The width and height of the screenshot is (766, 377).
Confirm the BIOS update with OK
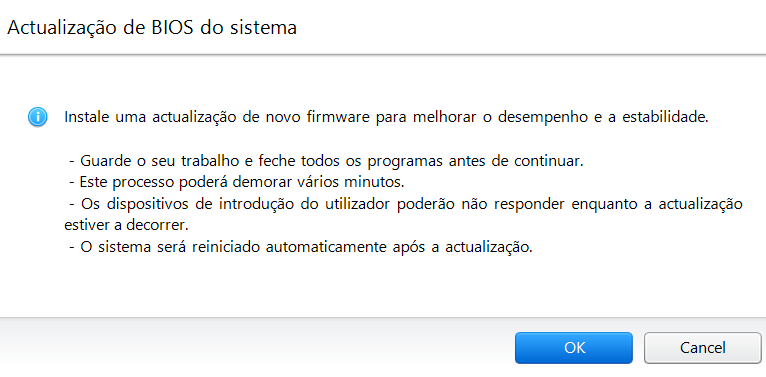click(x=574, y=348)
